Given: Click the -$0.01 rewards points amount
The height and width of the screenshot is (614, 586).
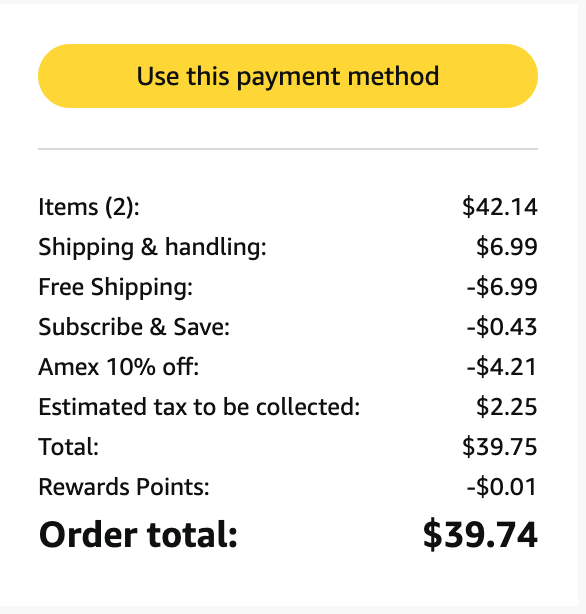Looking at the screenshot, I should (x=502, y=487).
